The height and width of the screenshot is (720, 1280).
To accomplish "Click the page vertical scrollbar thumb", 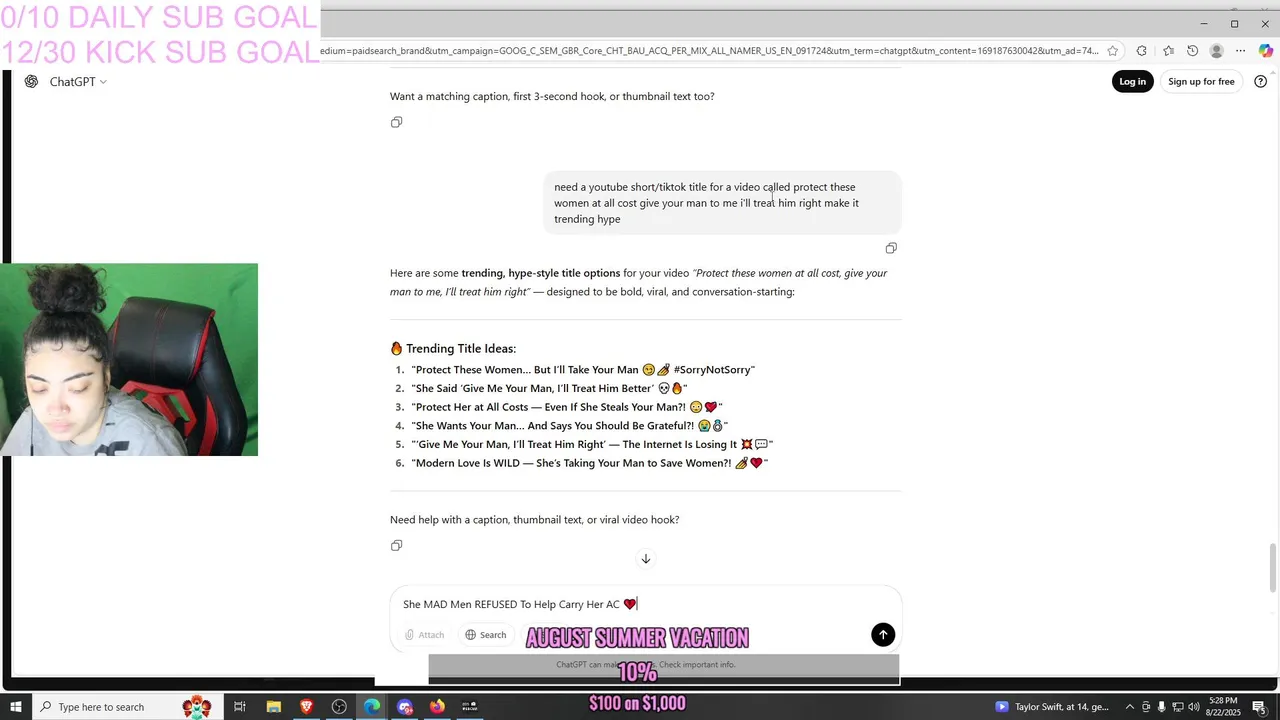I will [1273, 567].
